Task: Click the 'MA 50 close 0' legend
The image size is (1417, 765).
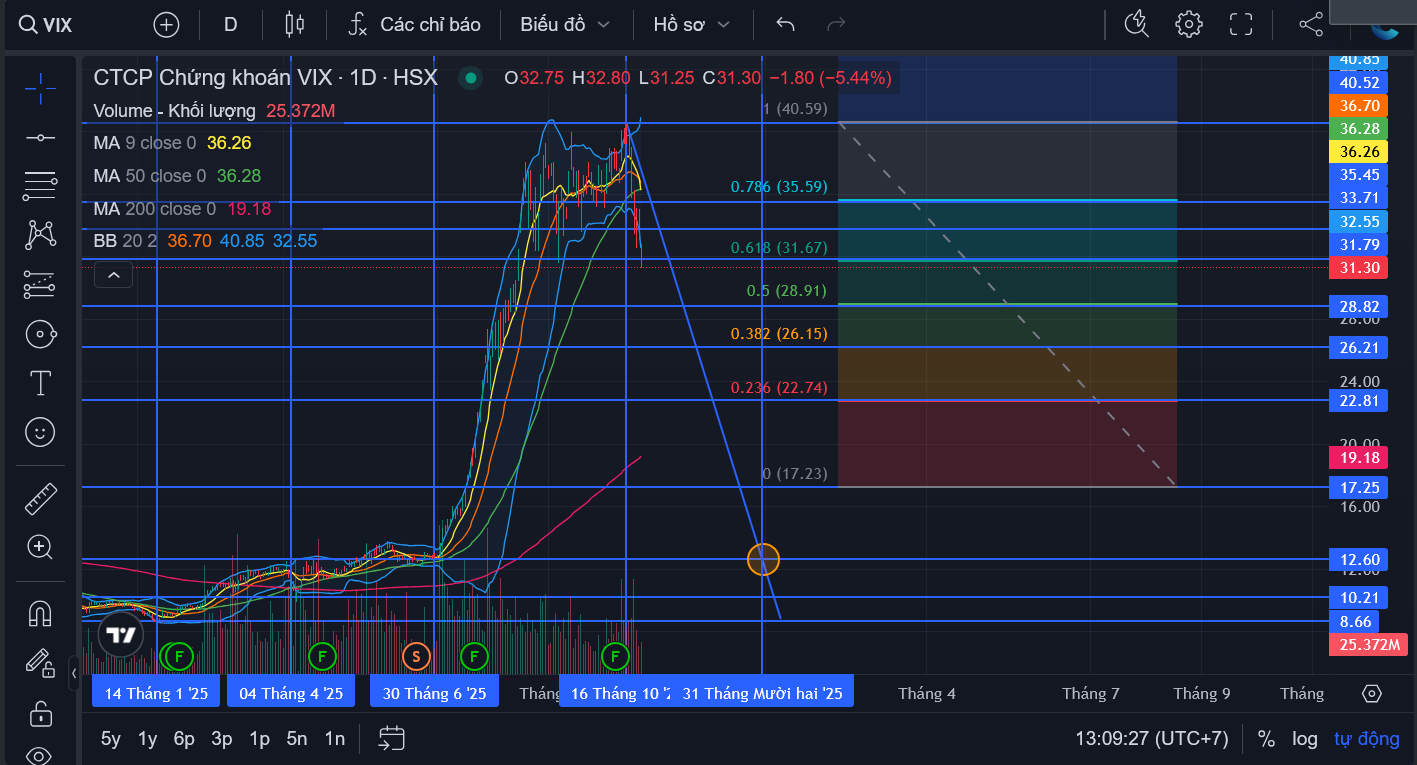Action: 150,176
